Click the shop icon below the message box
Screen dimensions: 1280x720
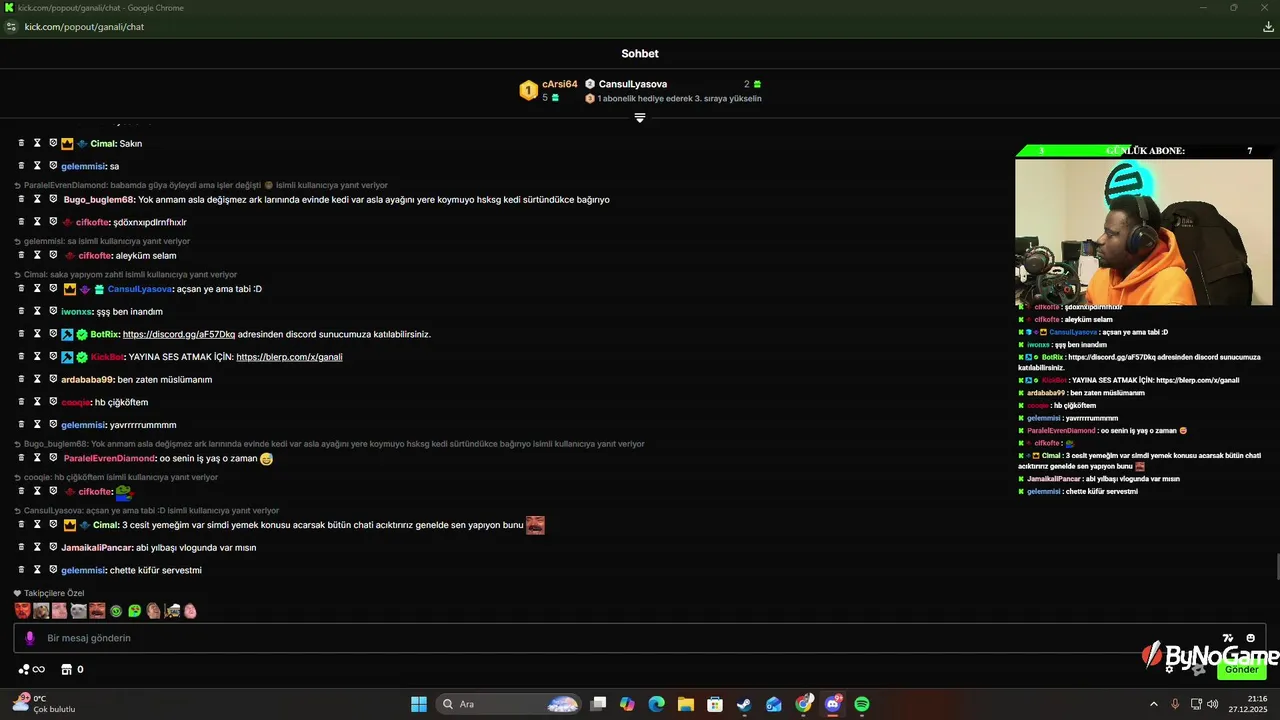(x=67, y=669)
